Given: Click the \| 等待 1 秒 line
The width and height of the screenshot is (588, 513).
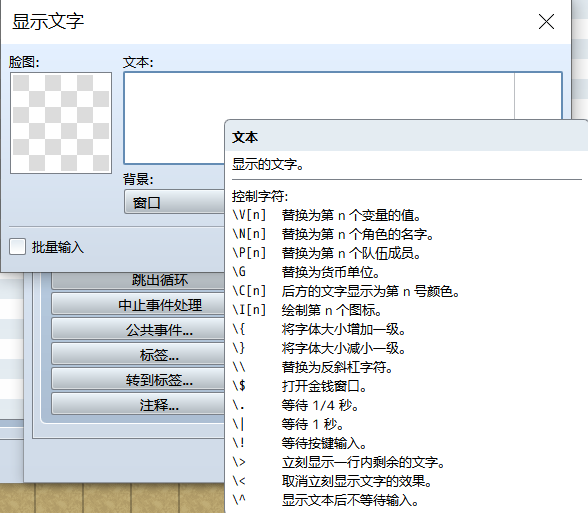Looking at the screenshot, I should coord(288,424).
